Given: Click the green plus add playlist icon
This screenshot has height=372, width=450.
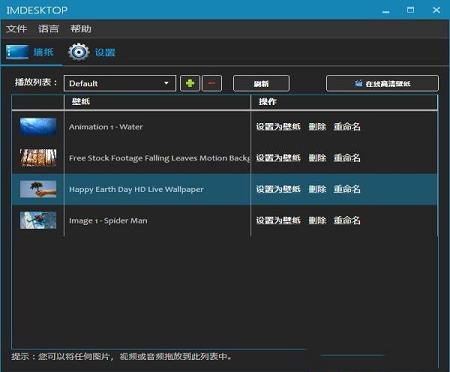Looking at the screenshot, I should pyautogui.click(x=190, y=83).
